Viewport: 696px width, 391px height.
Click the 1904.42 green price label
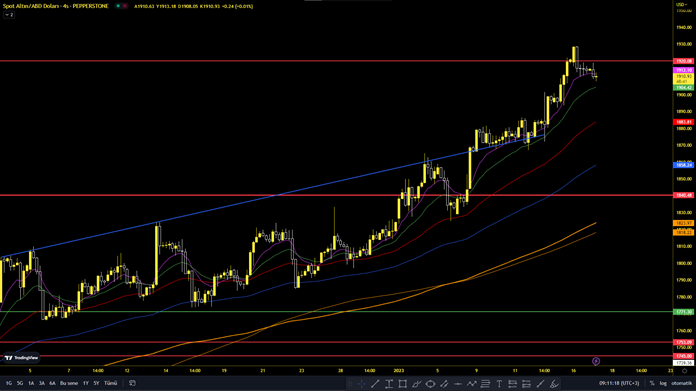point(683,88)
